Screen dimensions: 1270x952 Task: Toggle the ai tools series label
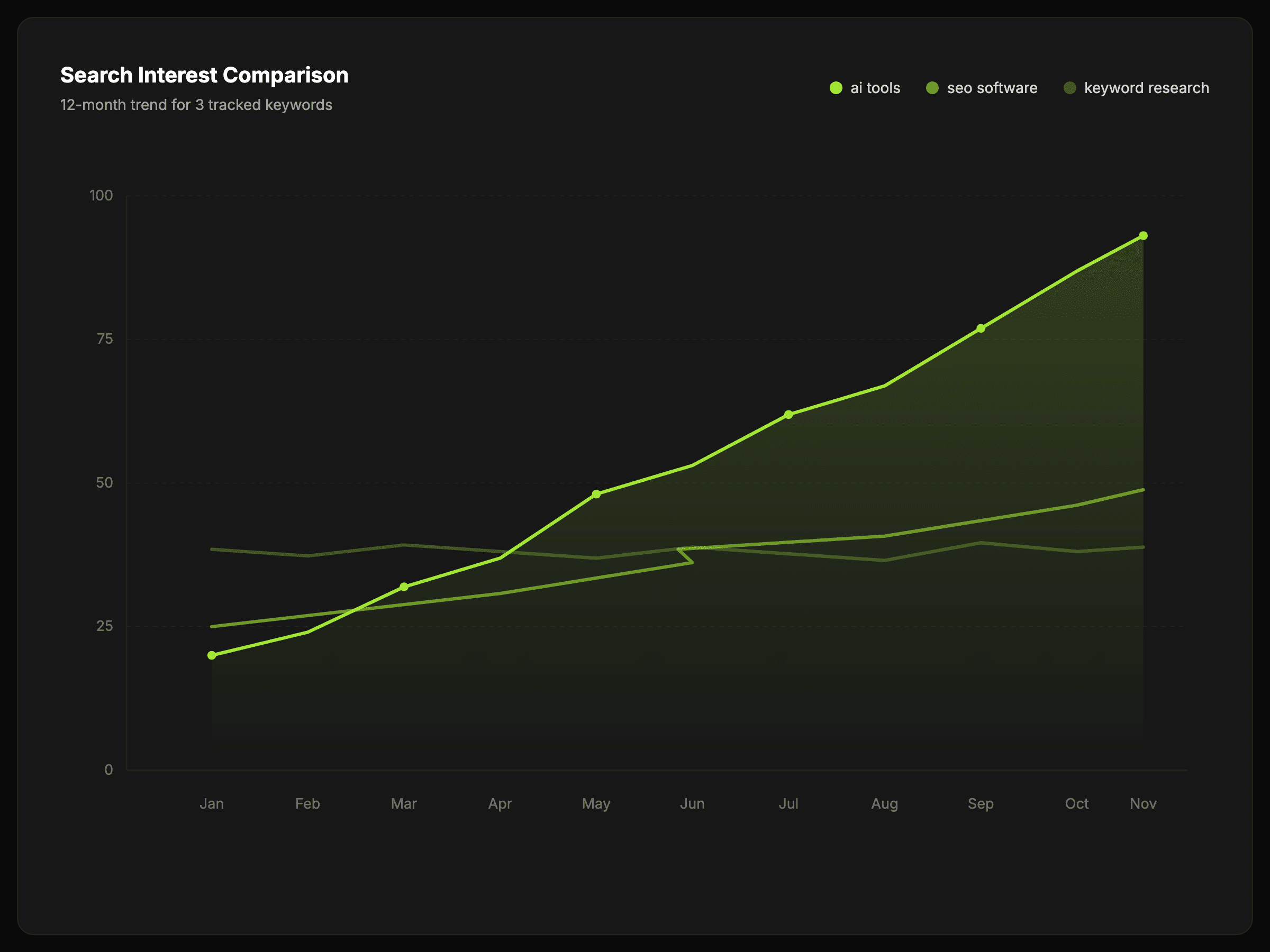875,88
